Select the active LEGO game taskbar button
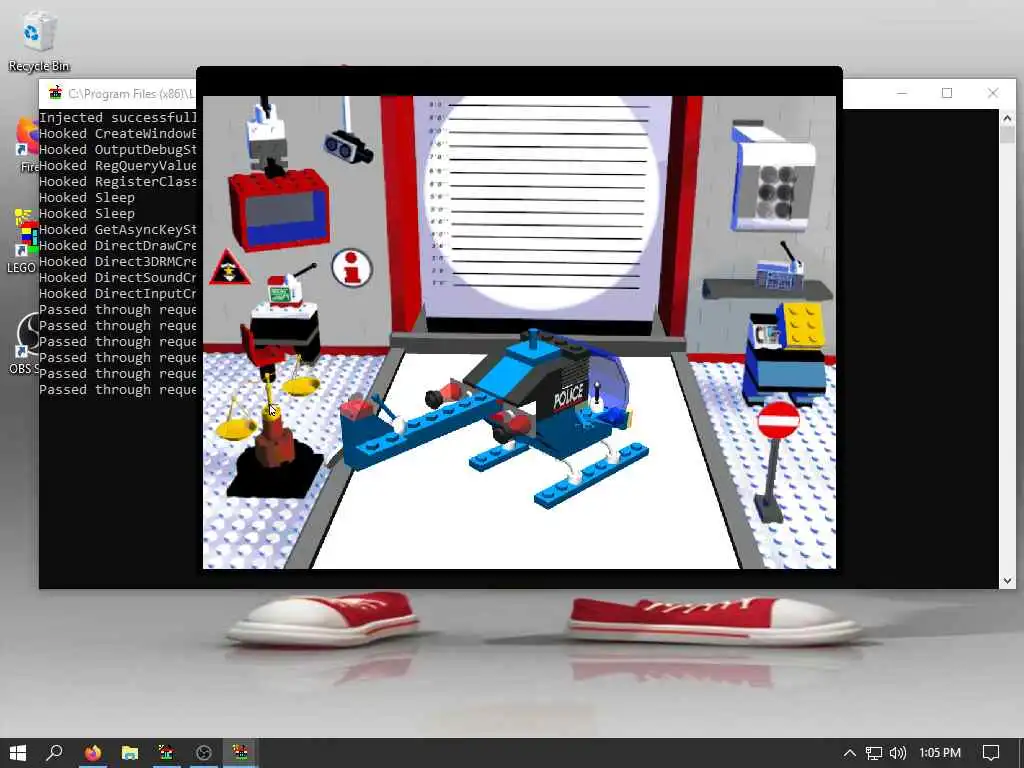Viewport: 1024px width, 768px height. (240, 753)
